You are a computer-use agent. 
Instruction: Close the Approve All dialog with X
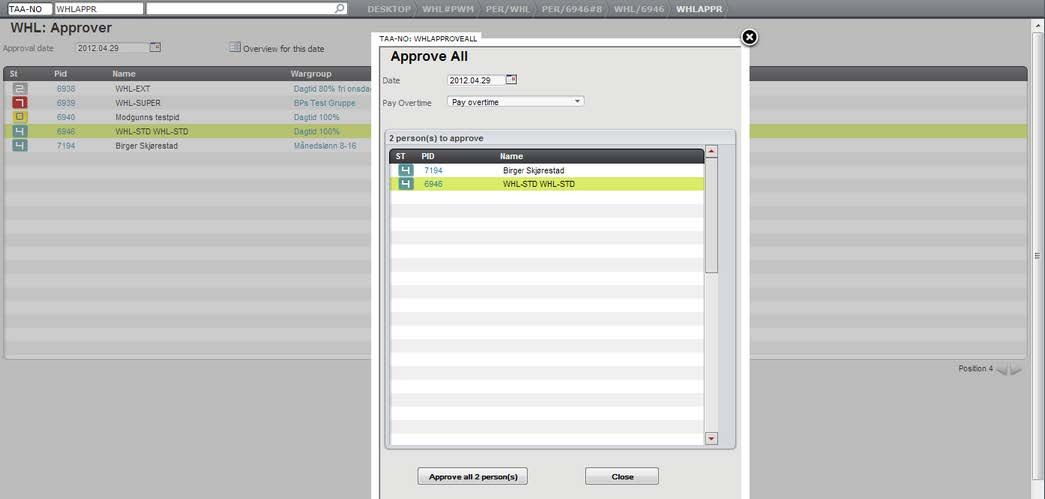(x=749, y=38)
